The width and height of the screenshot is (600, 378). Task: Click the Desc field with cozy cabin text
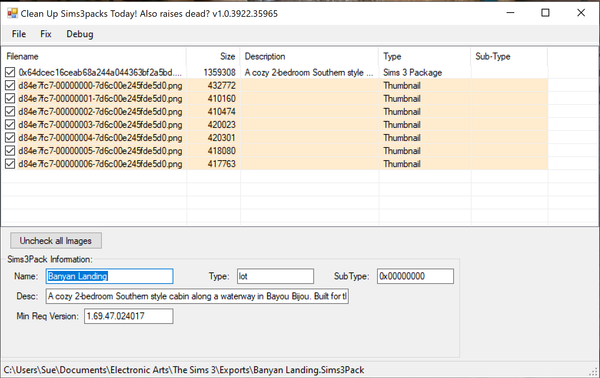(x=197, y=296)
